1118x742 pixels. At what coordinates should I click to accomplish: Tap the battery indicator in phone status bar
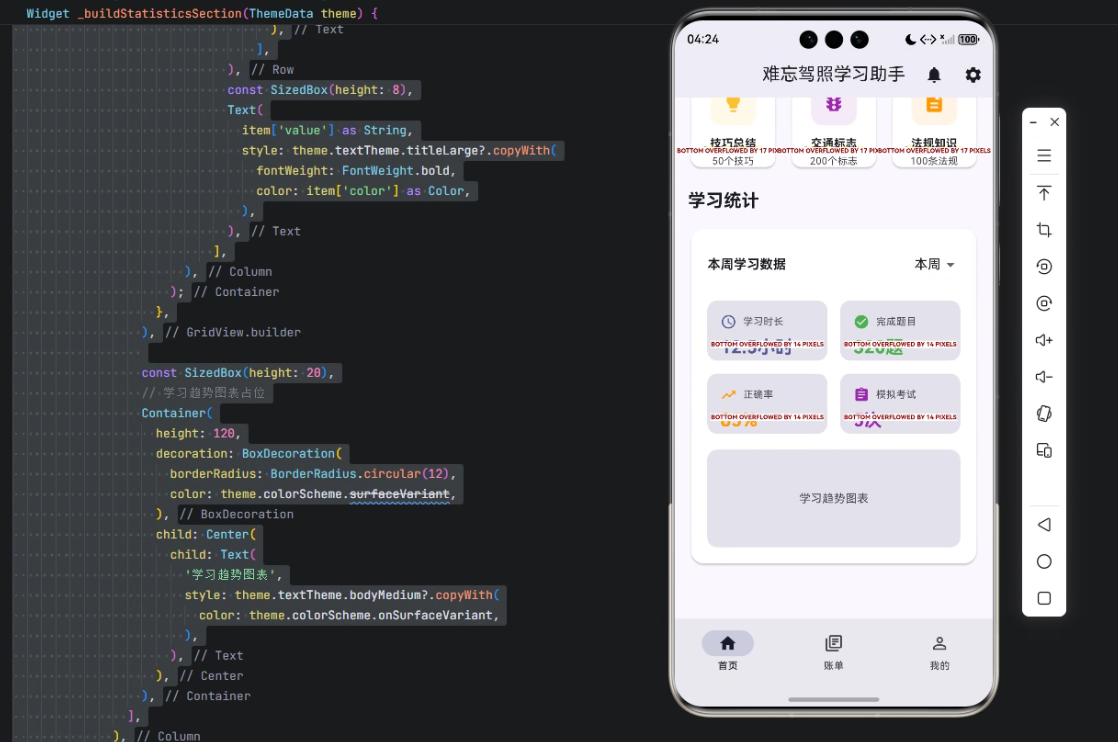tap(968, 39)
